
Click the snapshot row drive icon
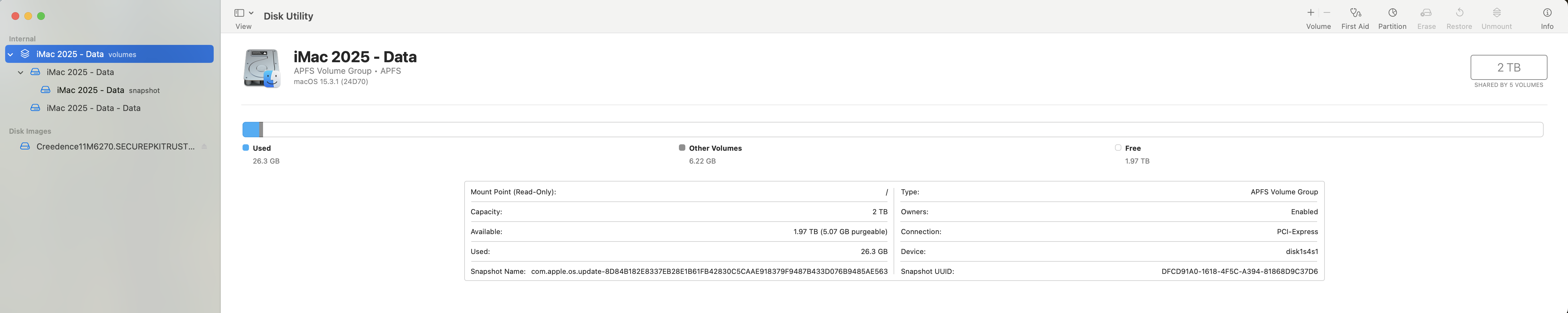tap(45, 90)
